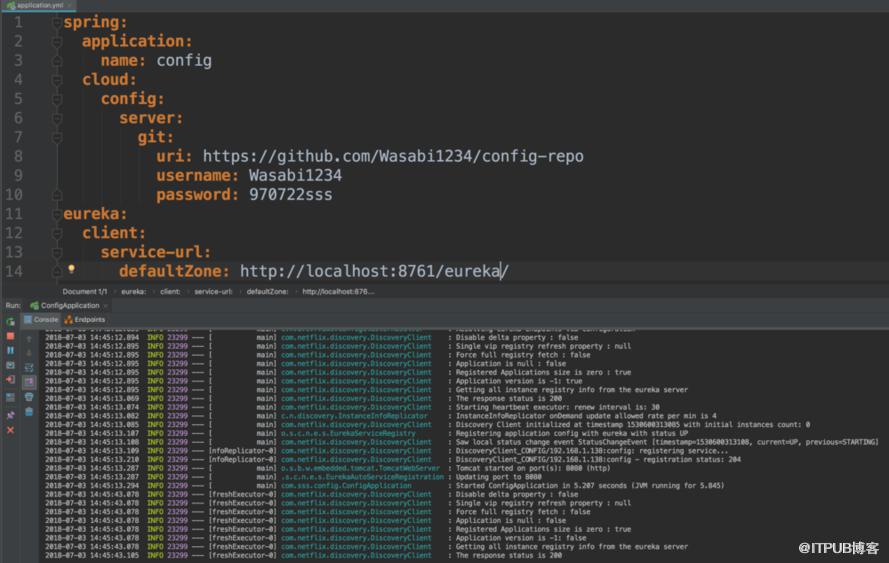Clear all console output with trash icon
Viewport: 889px width, 563px height.
[x=29, y=412]
